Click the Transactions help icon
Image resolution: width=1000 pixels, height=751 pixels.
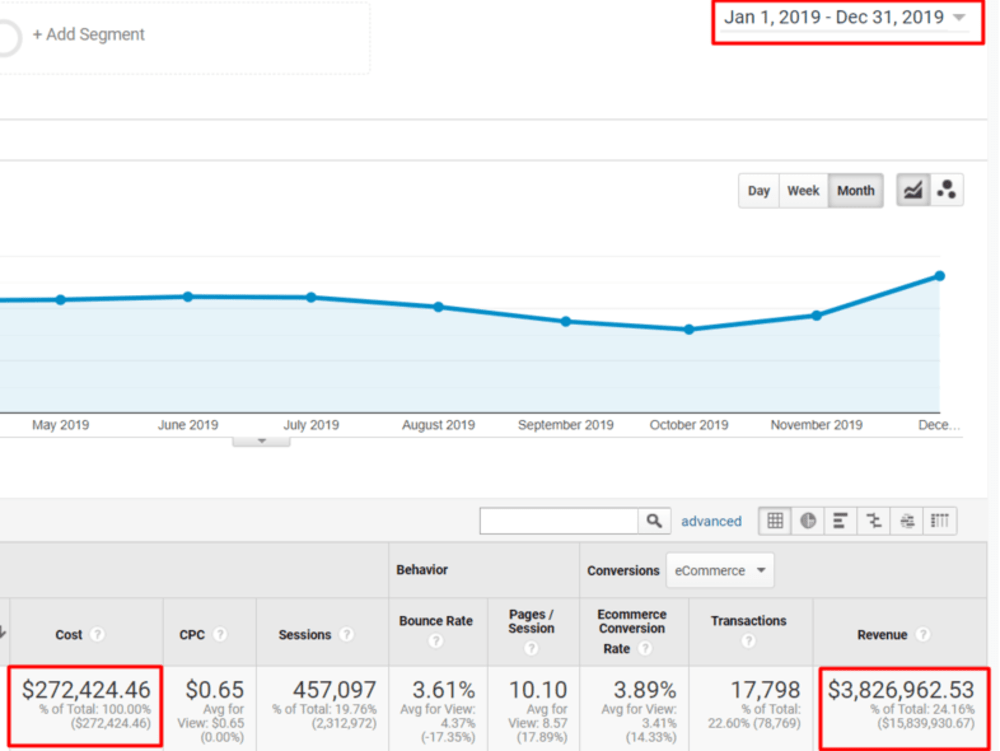click(x=749, y=641)
